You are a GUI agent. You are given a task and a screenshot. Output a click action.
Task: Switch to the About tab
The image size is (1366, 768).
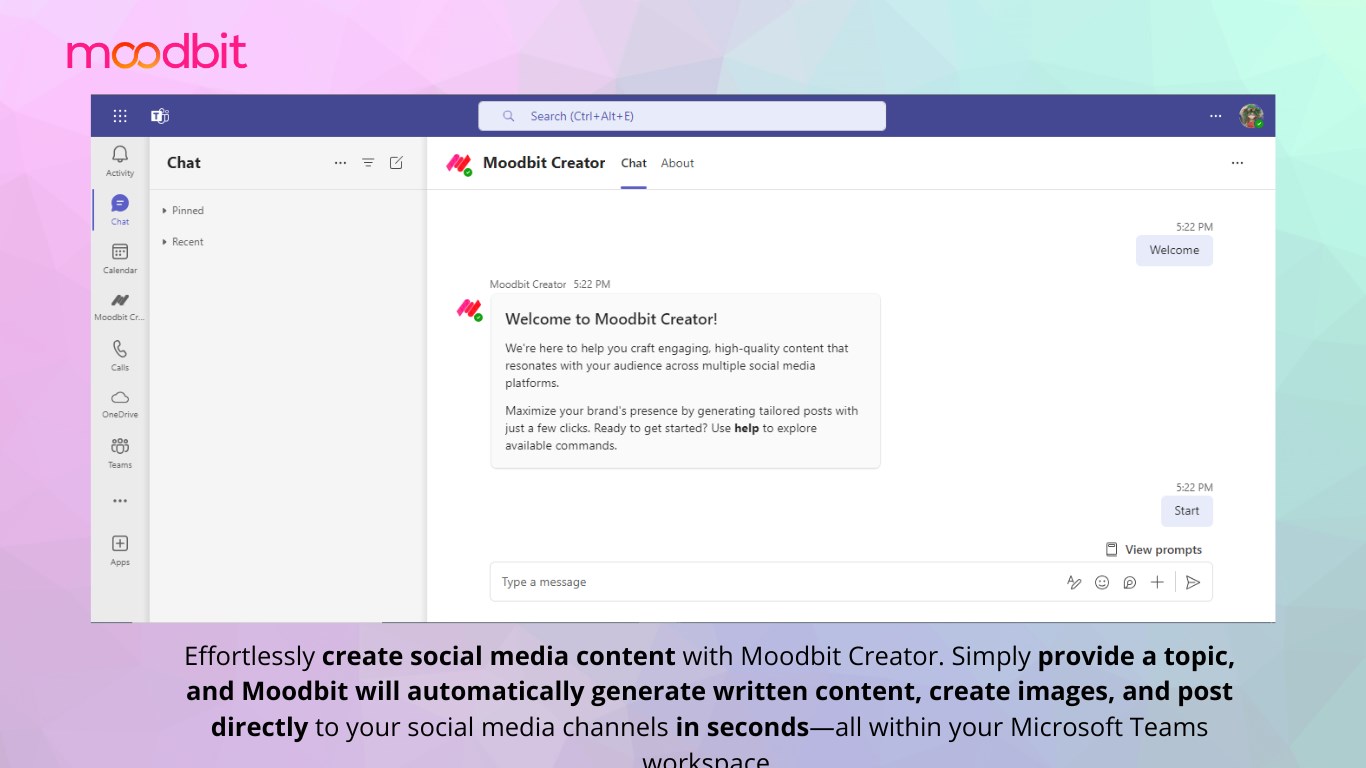[677, 163]
